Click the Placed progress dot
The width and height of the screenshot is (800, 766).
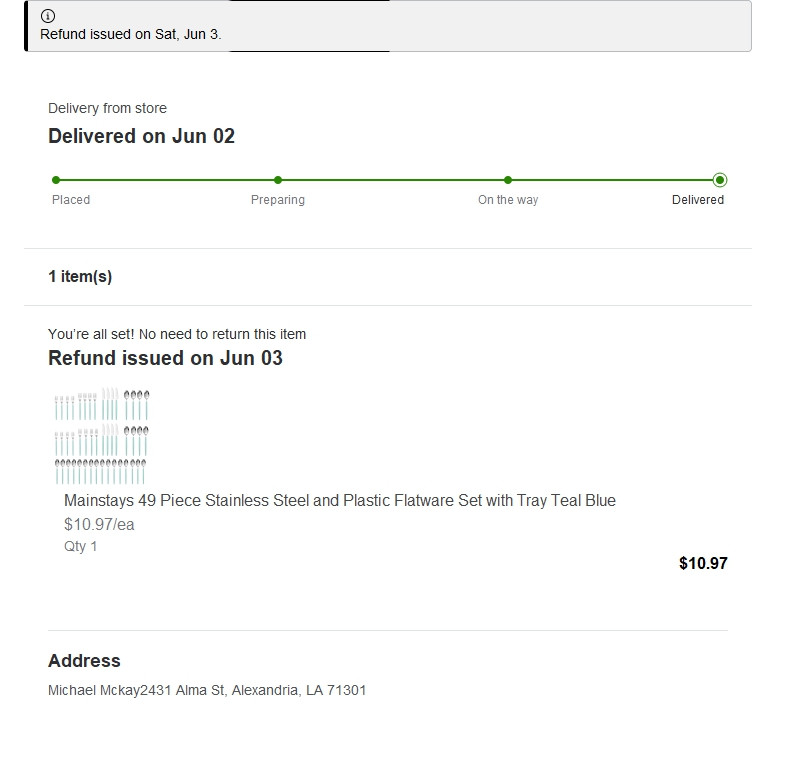56,180
